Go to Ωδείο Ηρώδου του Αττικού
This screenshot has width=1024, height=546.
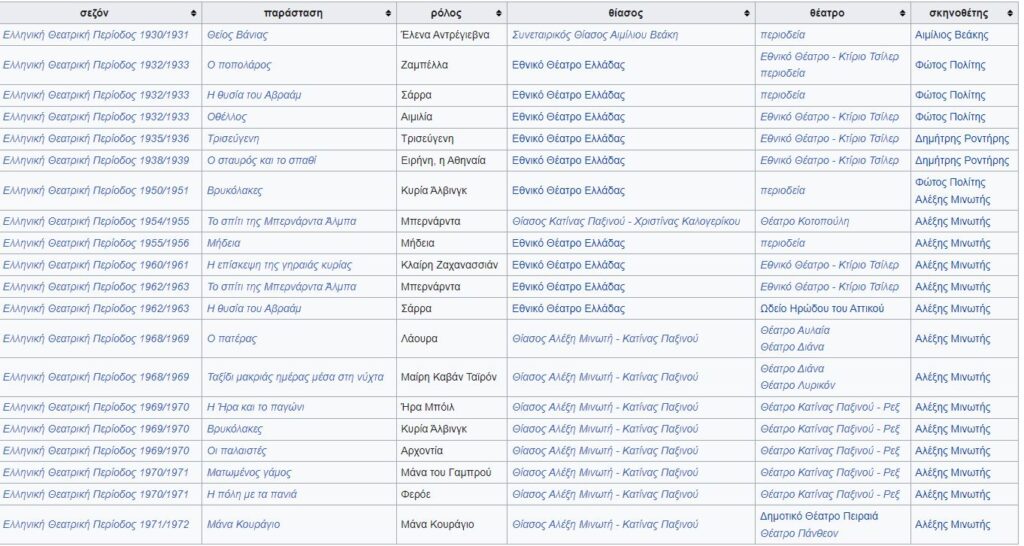coord(822,308)
